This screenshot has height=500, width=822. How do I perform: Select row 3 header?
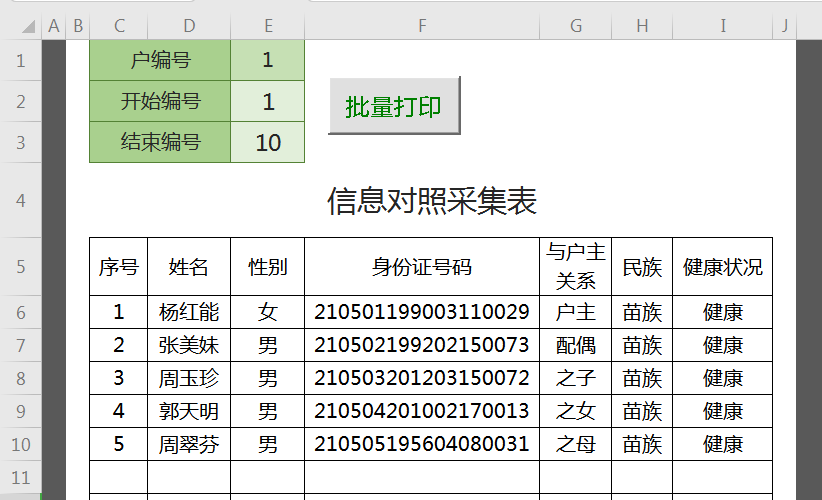pyautogui.click(x=20, y=142)
